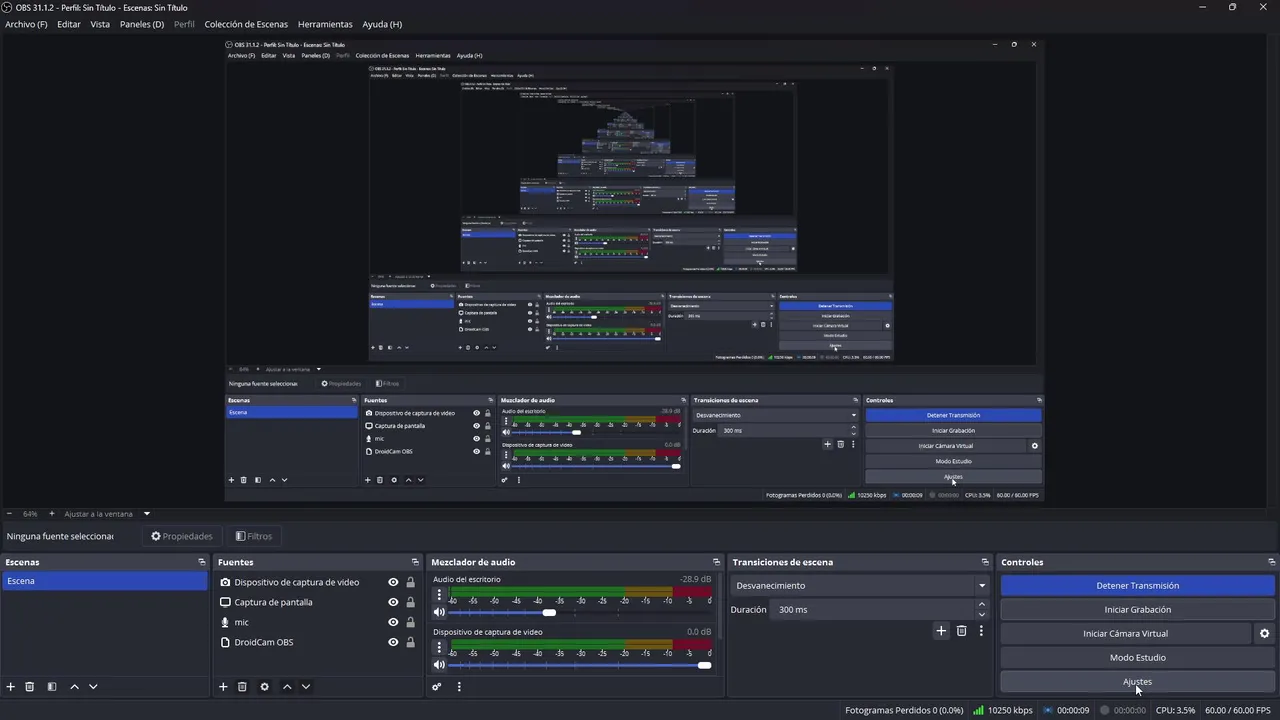Open the Ayuda menu
Viewport: 1280px width, 720px height.
tap(382, 24)
